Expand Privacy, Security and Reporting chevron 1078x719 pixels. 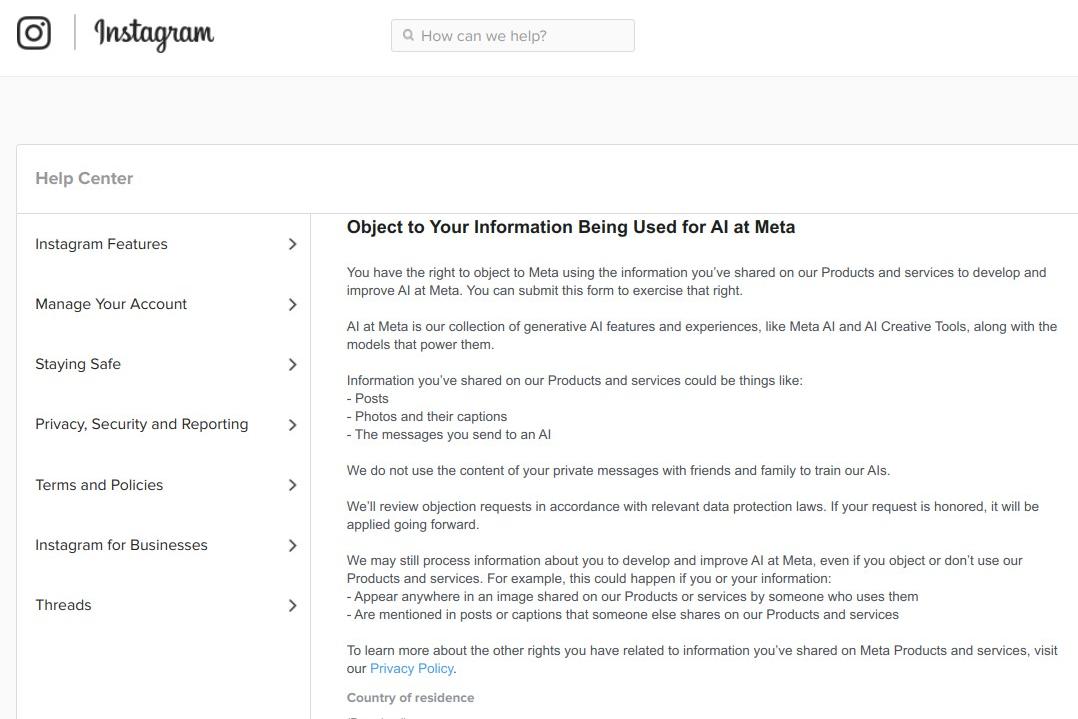(x=293, y=425)
